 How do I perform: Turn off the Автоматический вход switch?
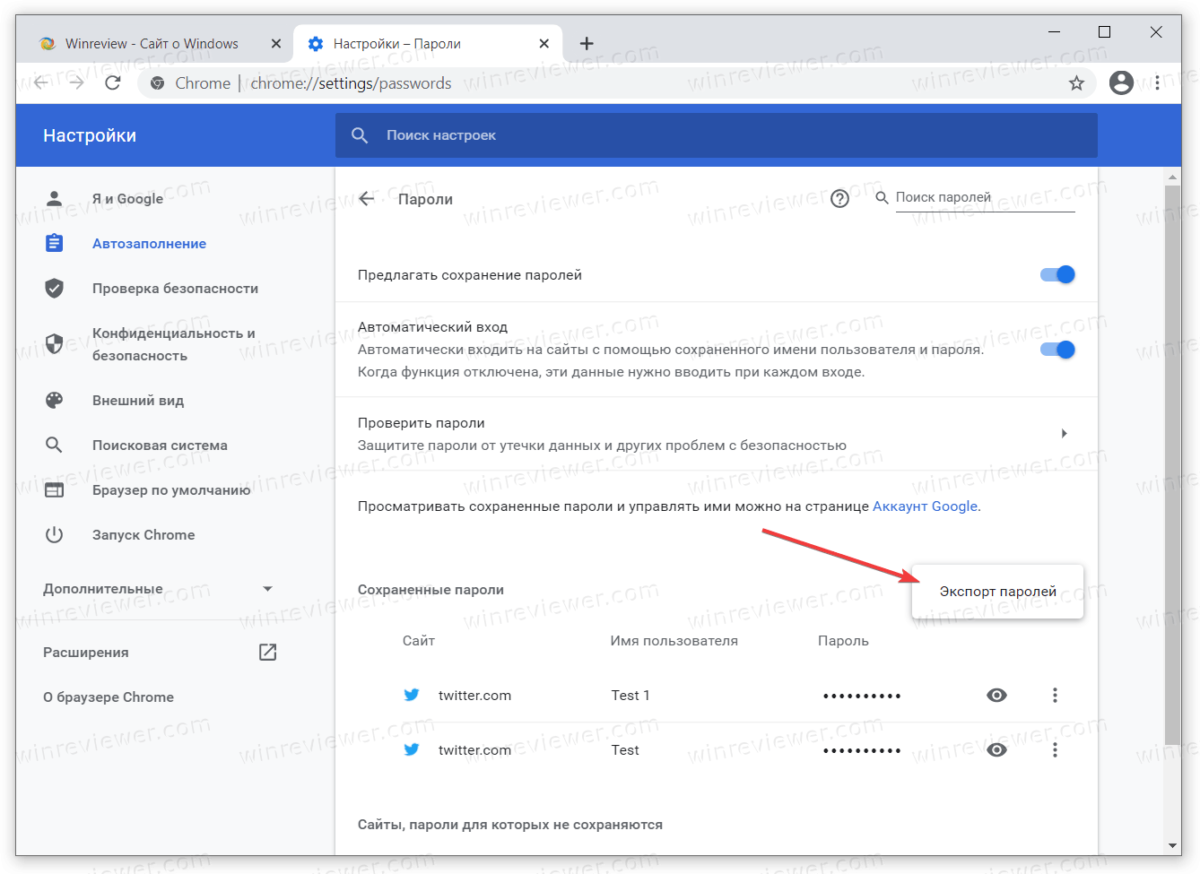(x=1057, y=350)
